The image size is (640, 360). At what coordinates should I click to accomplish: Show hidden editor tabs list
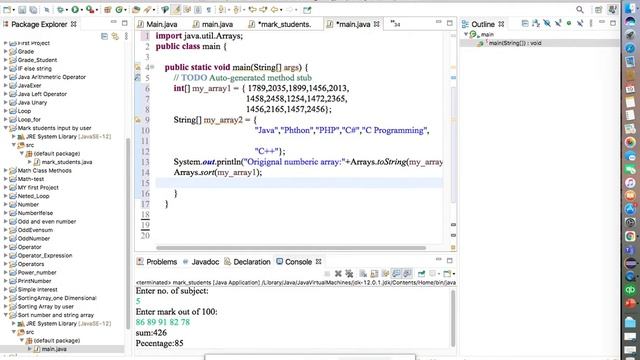tap(395, 24)
